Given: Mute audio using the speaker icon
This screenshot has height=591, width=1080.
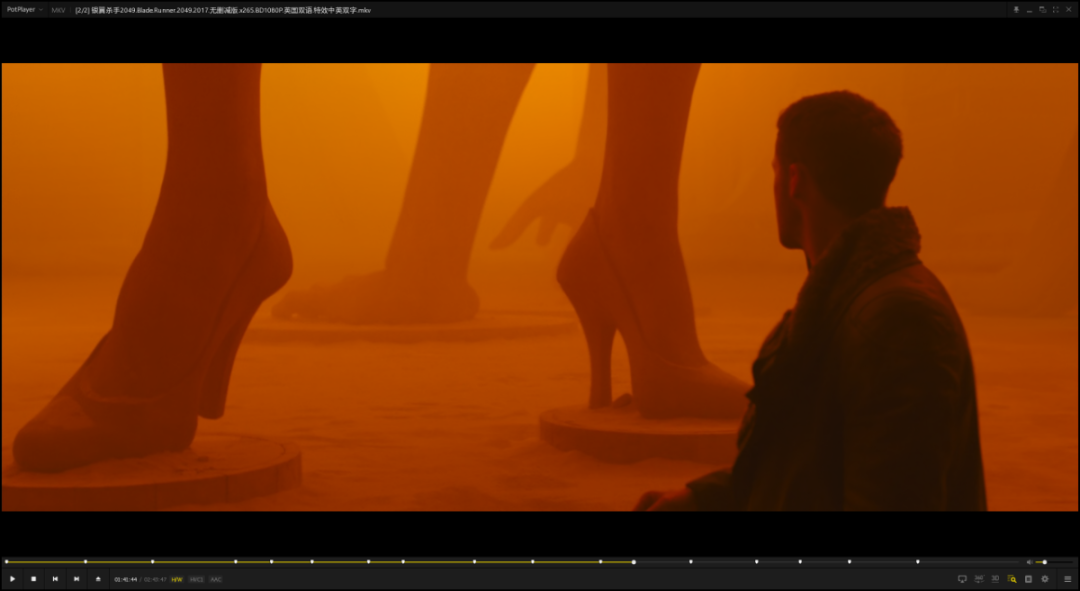Looking at the screenshot, I should [1030, 562].
